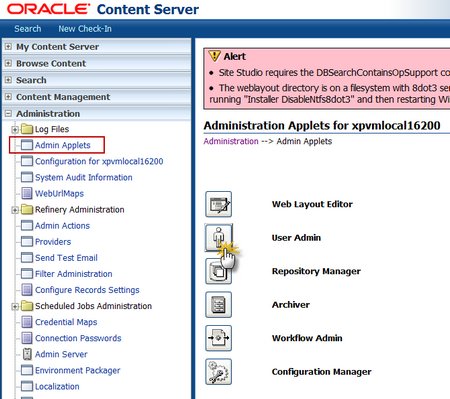This screenshot has width=450, height=399.
Task: Click the Repository Manager label
Action: coord(316,271)
